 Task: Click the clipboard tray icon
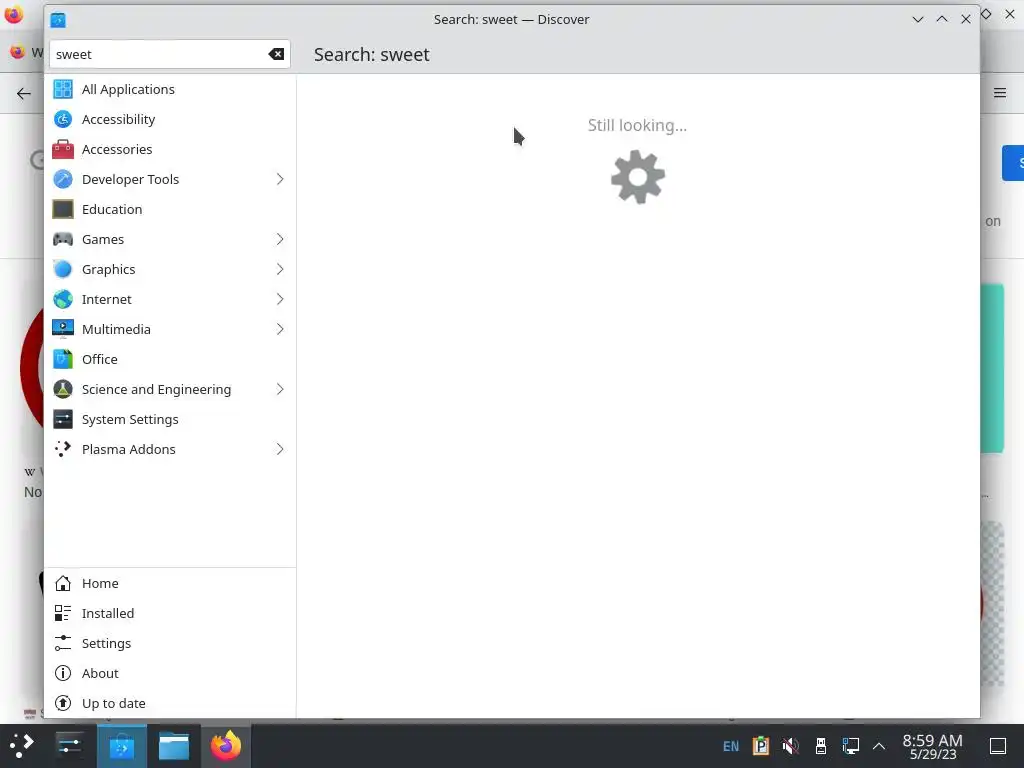coord(761,746)
